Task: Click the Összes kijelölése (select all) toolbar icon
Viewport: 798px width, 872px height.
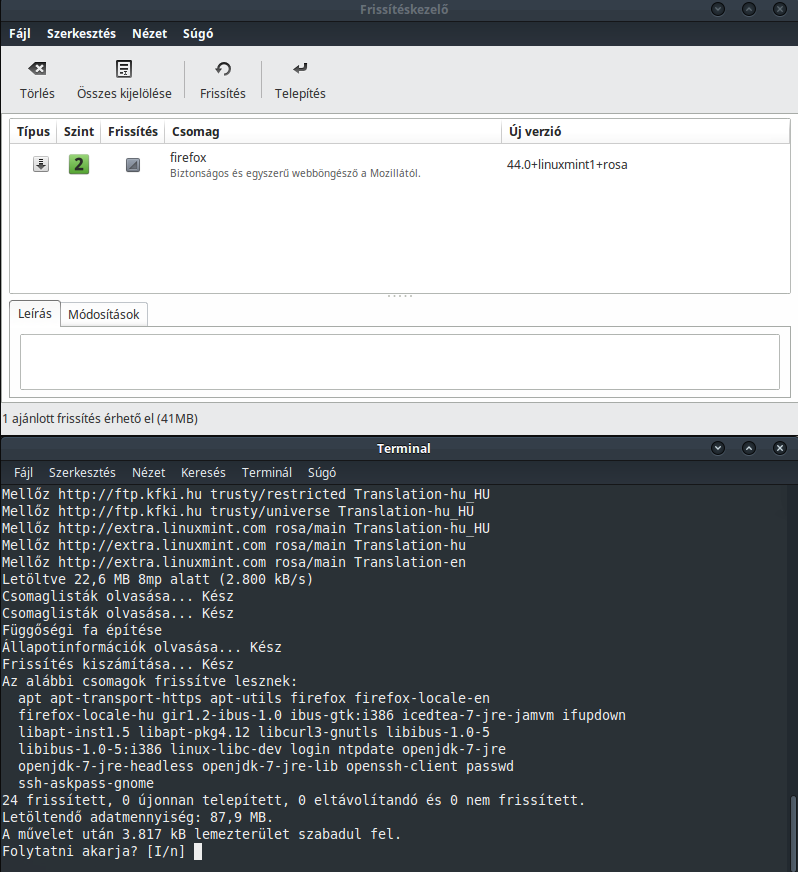Action: [x=124, y=69]
